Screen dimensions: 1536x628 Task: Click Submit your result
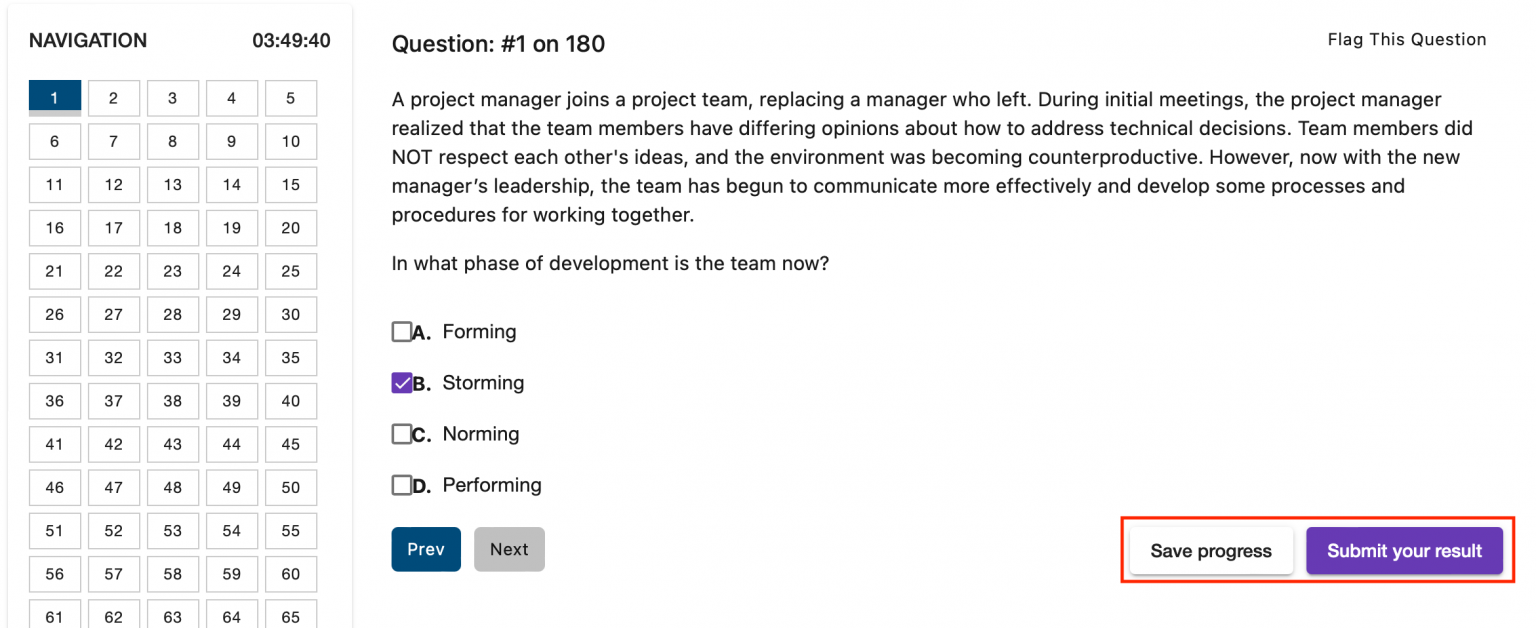coord(1404,550)
